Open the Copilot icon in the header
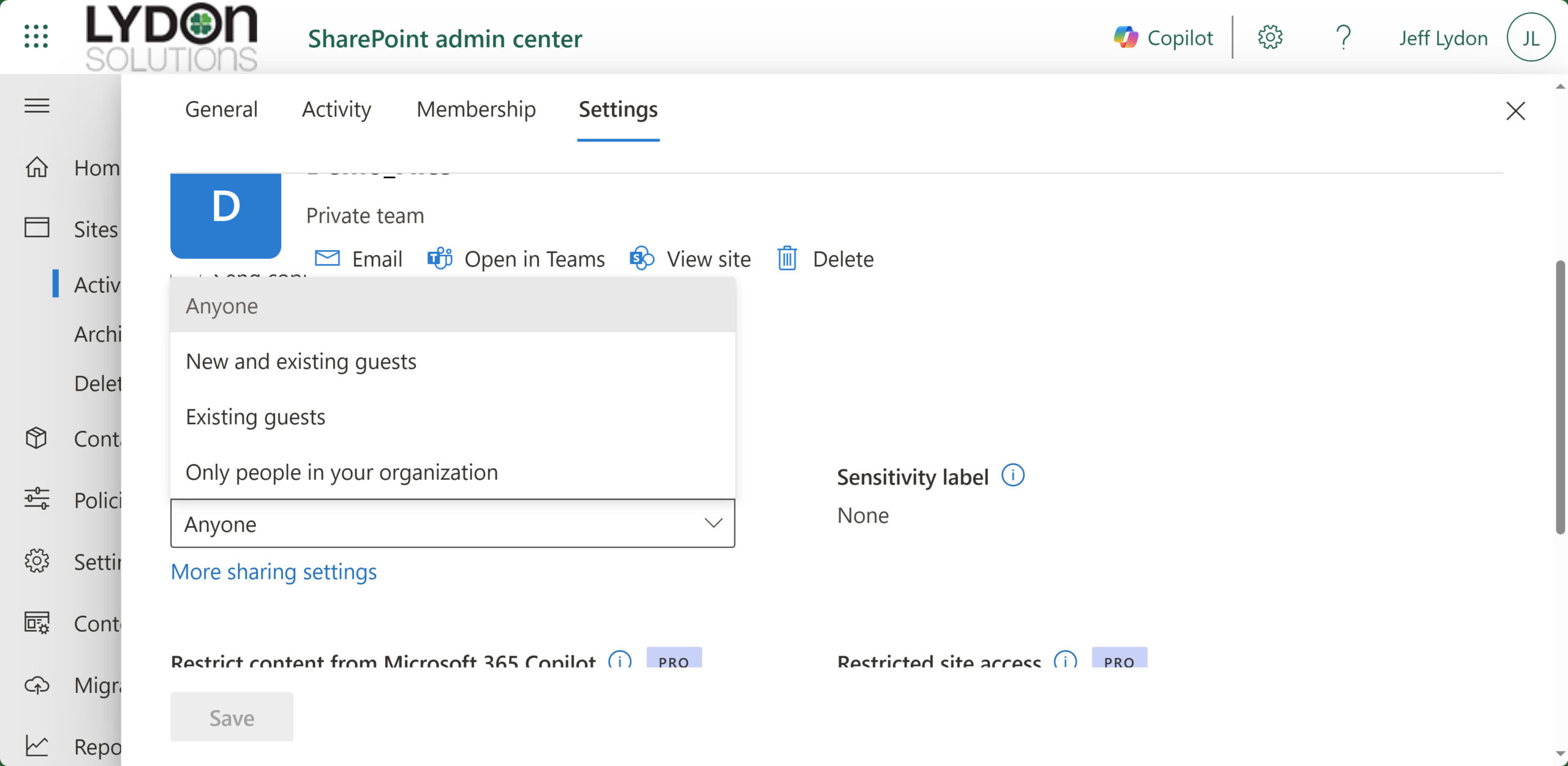The image size is (1568, 766). coord(1126,37)
